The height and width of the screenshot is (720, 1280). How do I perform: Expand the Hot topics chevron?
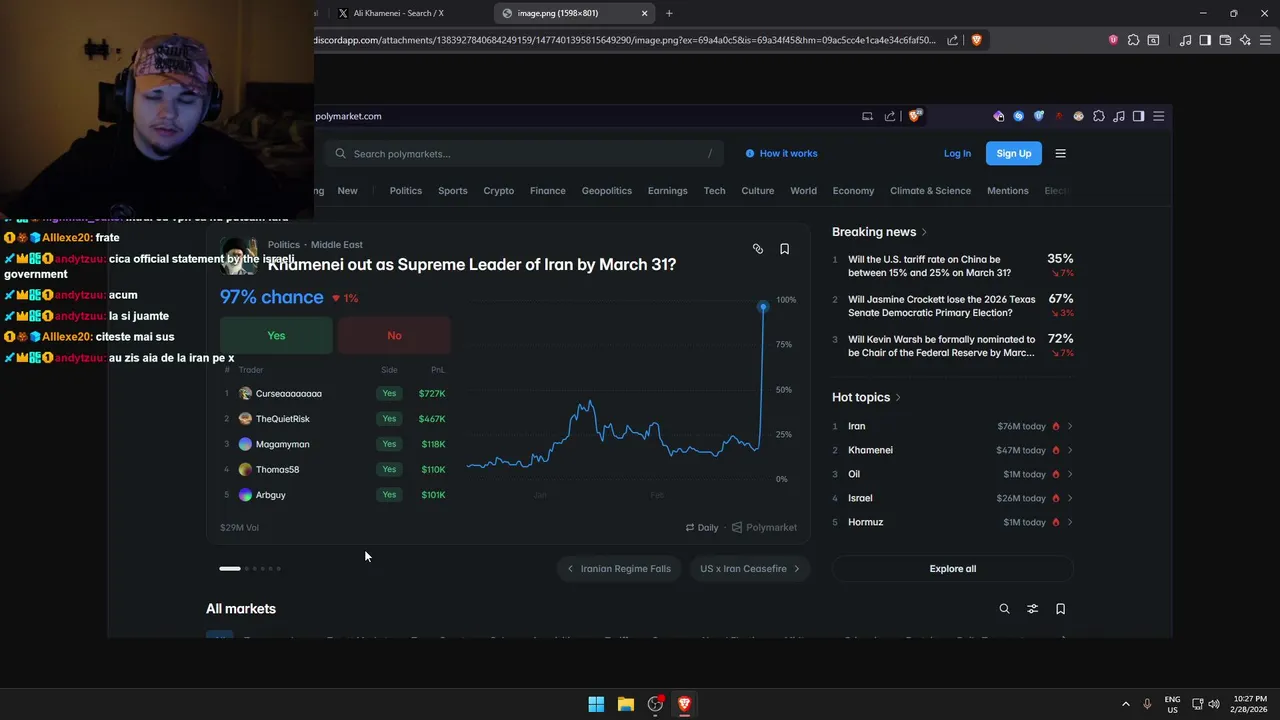[x=898, y=398]
